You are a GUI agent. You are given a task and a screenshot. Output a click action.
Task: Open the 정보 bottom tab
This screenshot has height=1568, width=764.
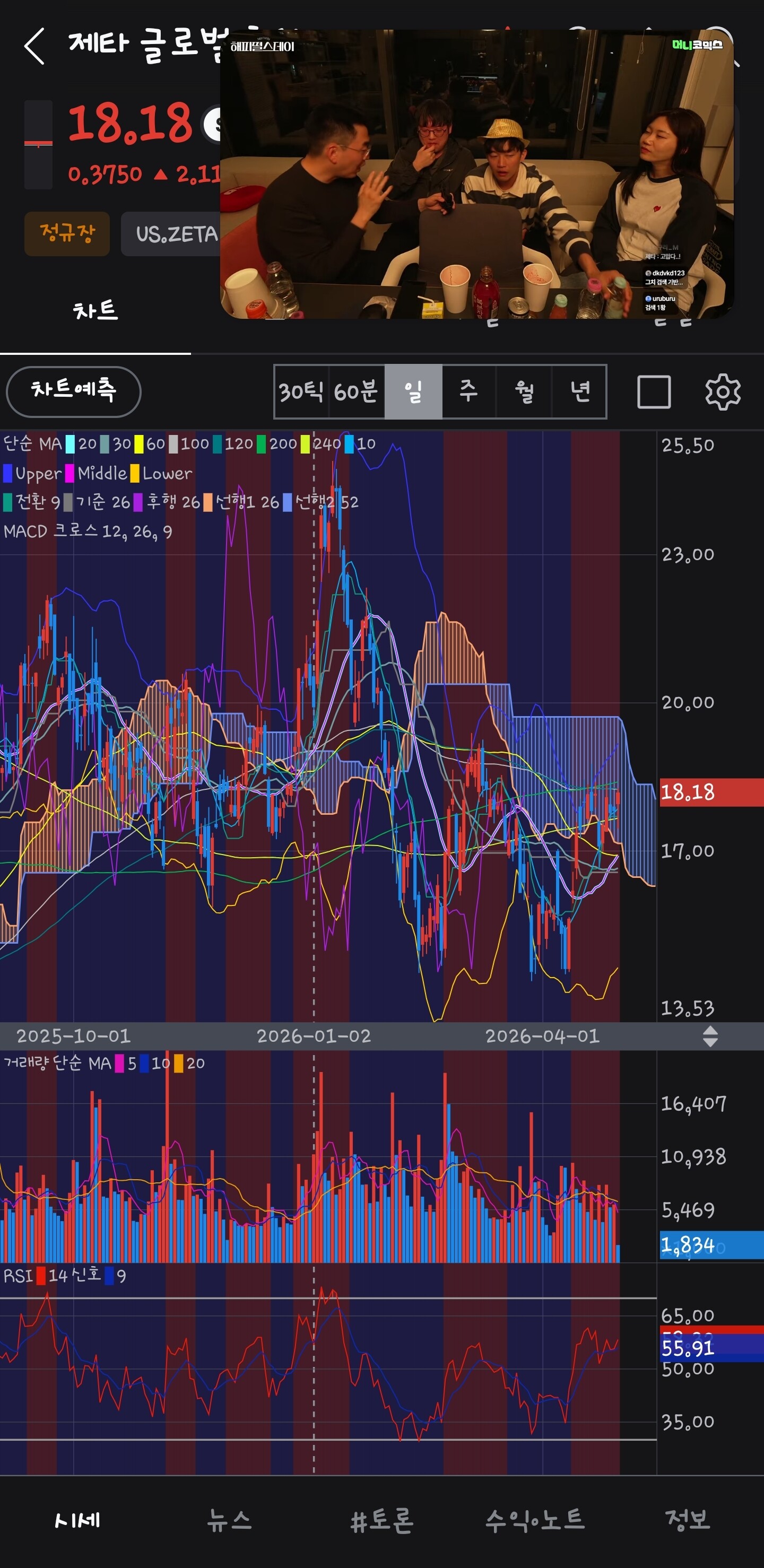(x=687, y=1520)
